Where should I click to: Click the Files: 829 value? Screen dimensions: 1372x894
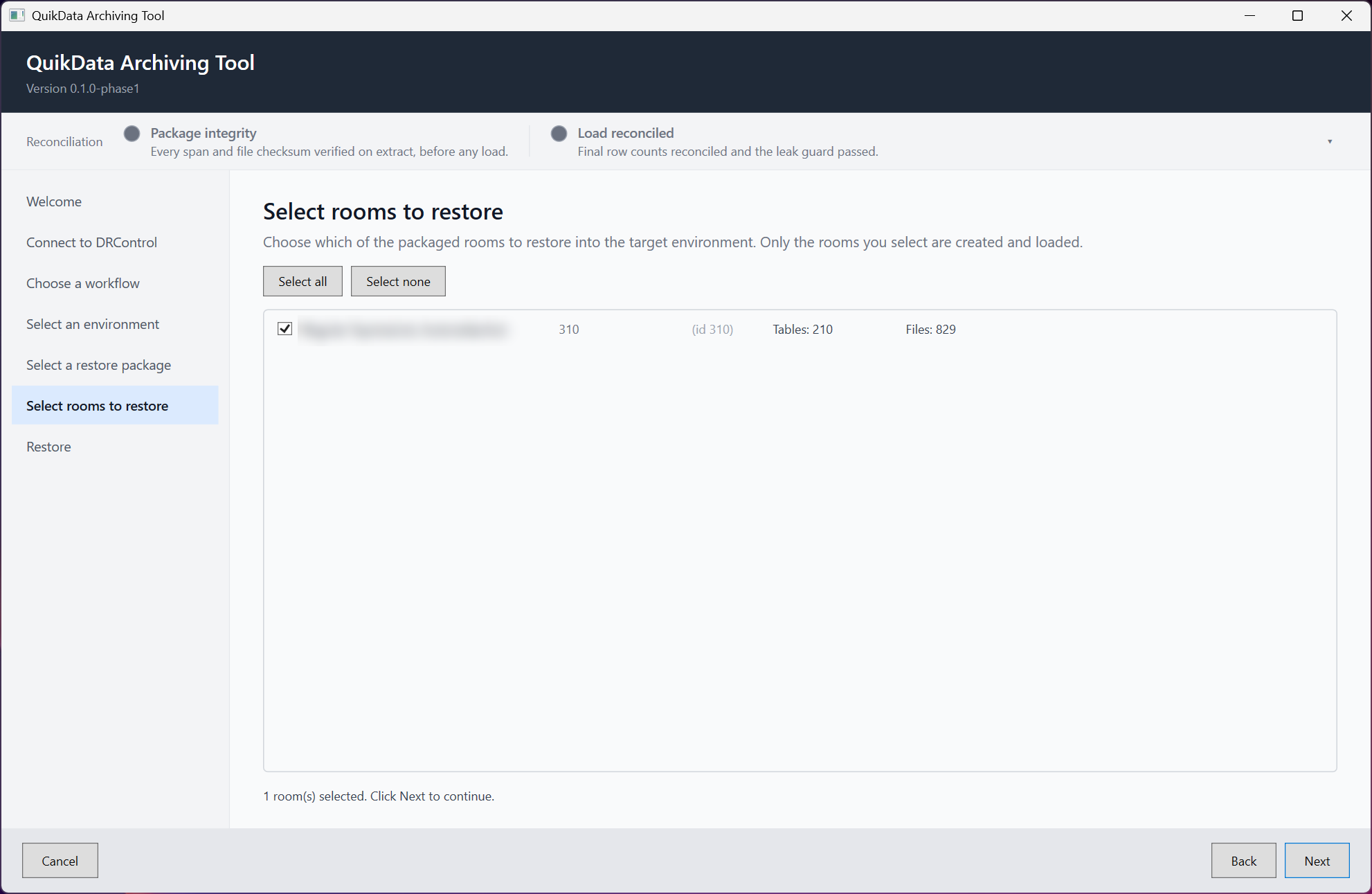tap(930, 330)
